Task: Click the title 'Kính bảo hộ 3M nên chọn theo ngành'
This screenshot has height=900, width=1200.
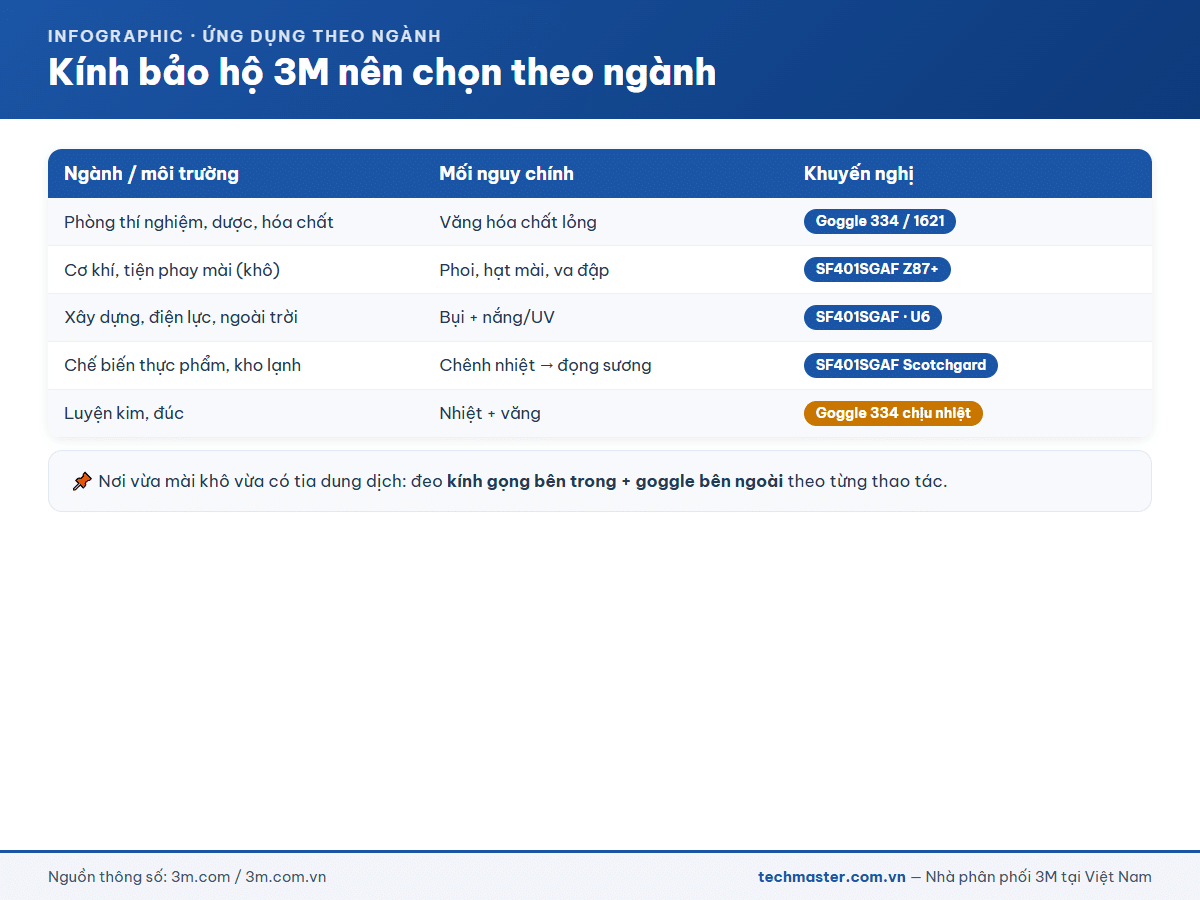Action: click(x=382, y=73)
